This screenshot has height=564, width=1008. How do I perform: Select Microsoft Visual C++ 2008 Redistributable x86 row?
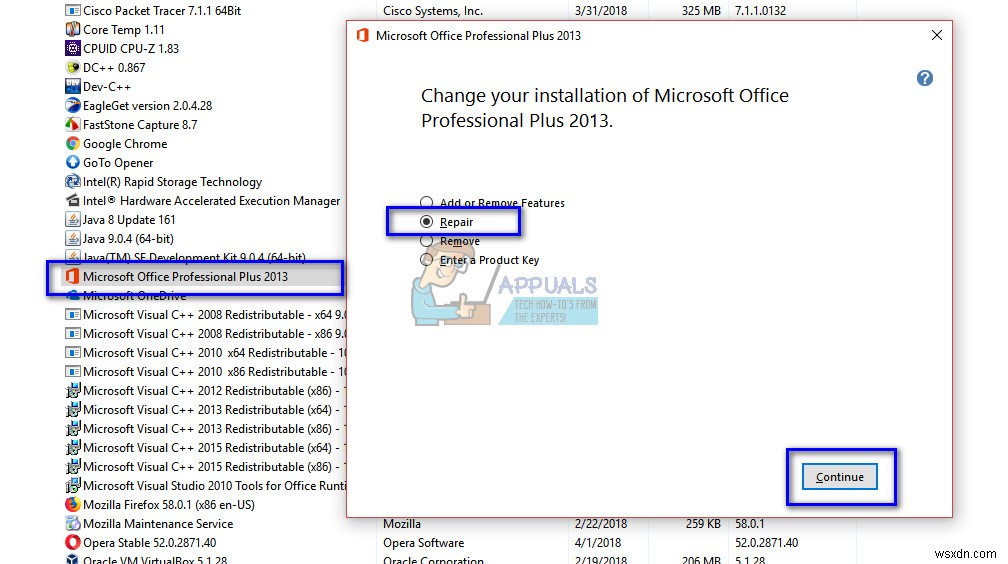point(214,334)
